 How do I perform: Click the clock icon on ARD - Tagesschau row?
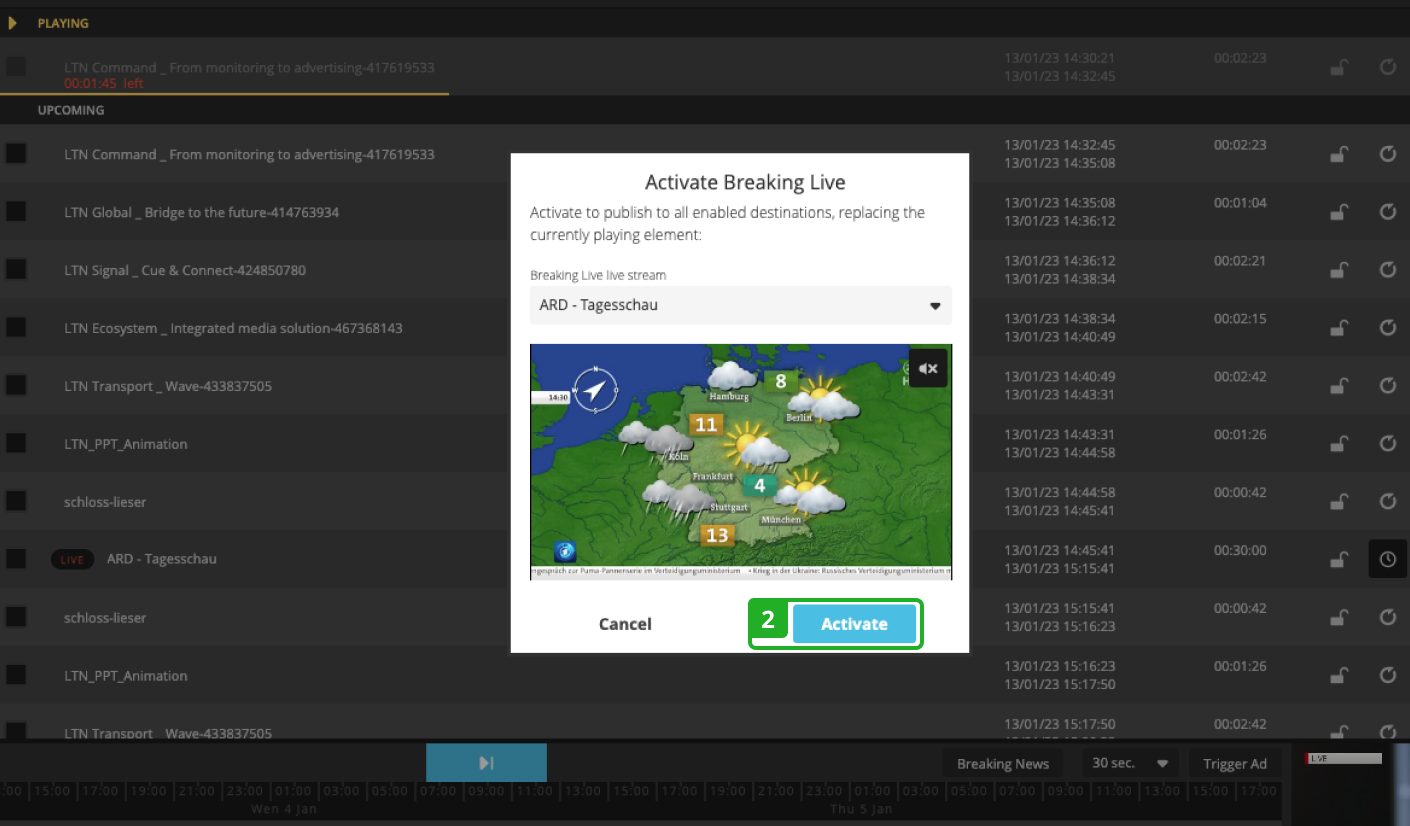[1387, 559]
